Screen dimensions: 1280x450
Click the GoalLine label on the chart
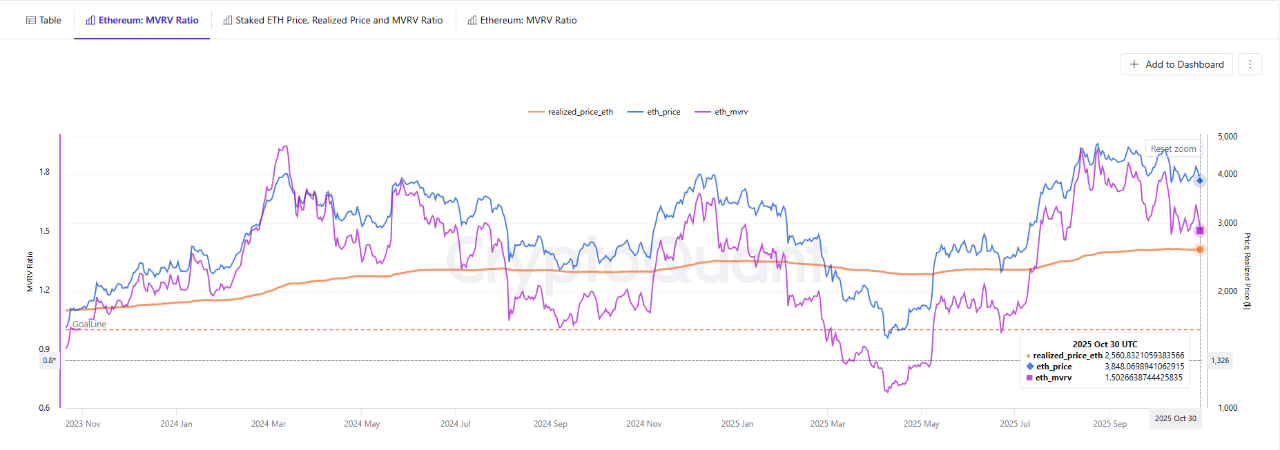click(89, 324)
